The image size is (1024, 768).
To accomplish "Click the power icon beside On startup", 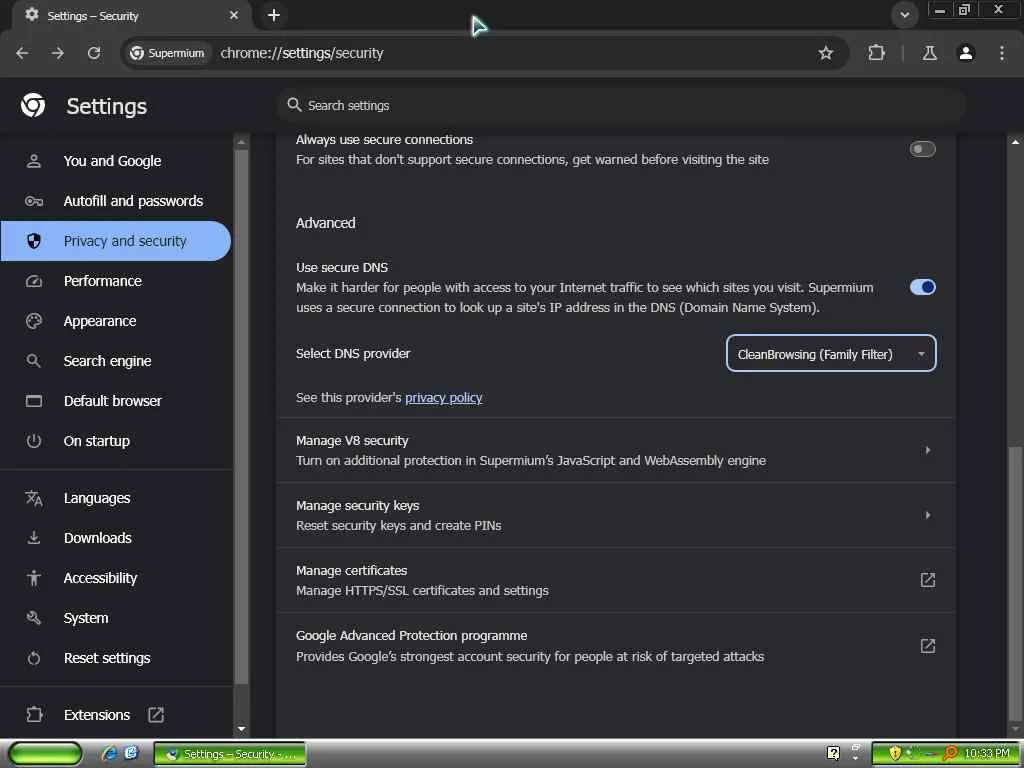I will pyautogui.click(x=34, y=441).
